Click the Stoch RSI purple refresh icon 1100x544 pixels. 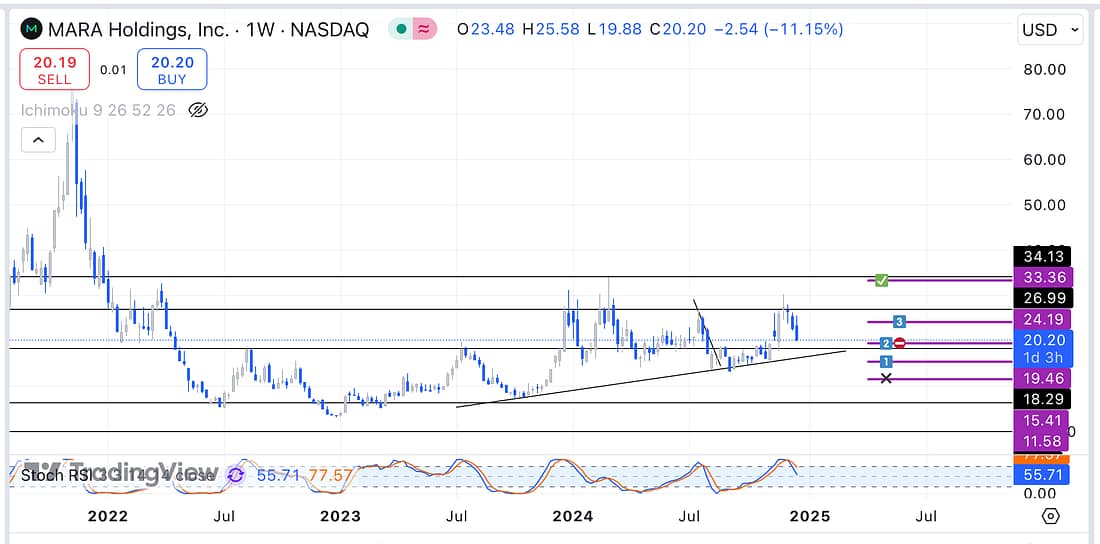point(236,475)
